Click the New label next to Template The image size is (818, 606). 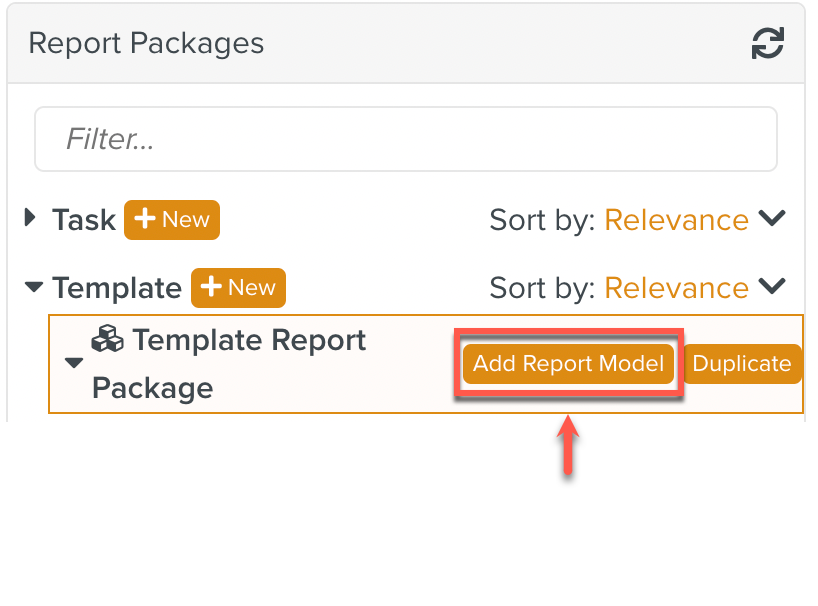252,288
